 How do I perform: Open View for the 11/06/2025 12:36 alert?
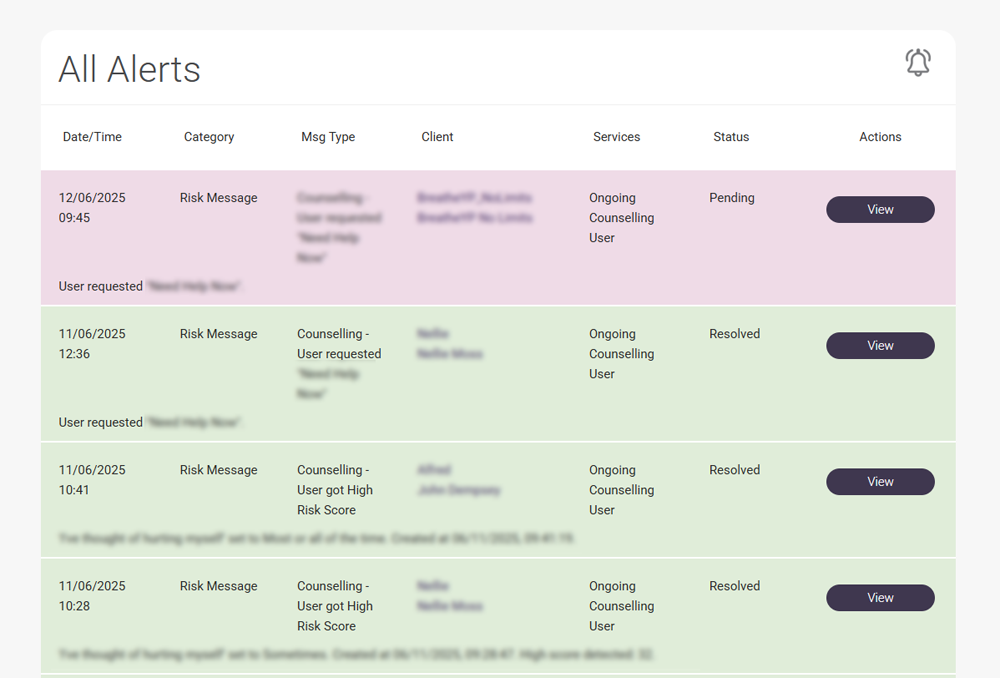tap(880, 346)
